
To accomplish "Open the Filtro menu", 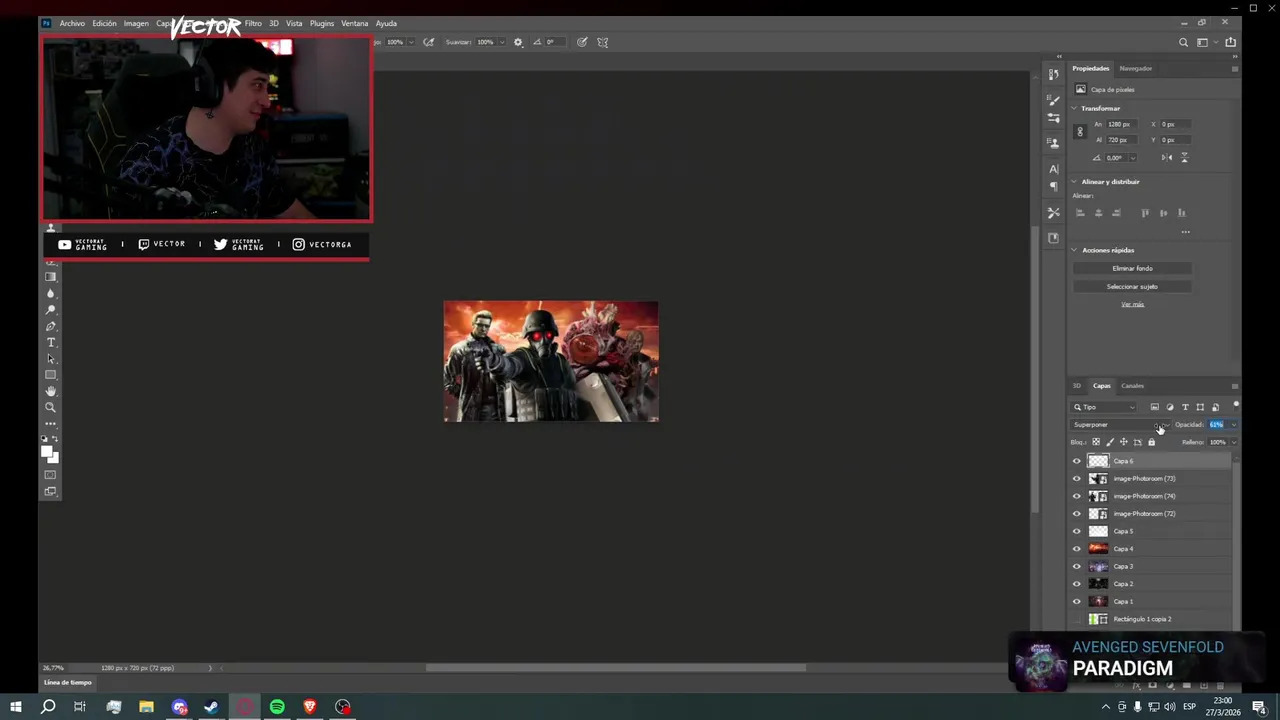I will pyautogui.click(x=253, y=23).
